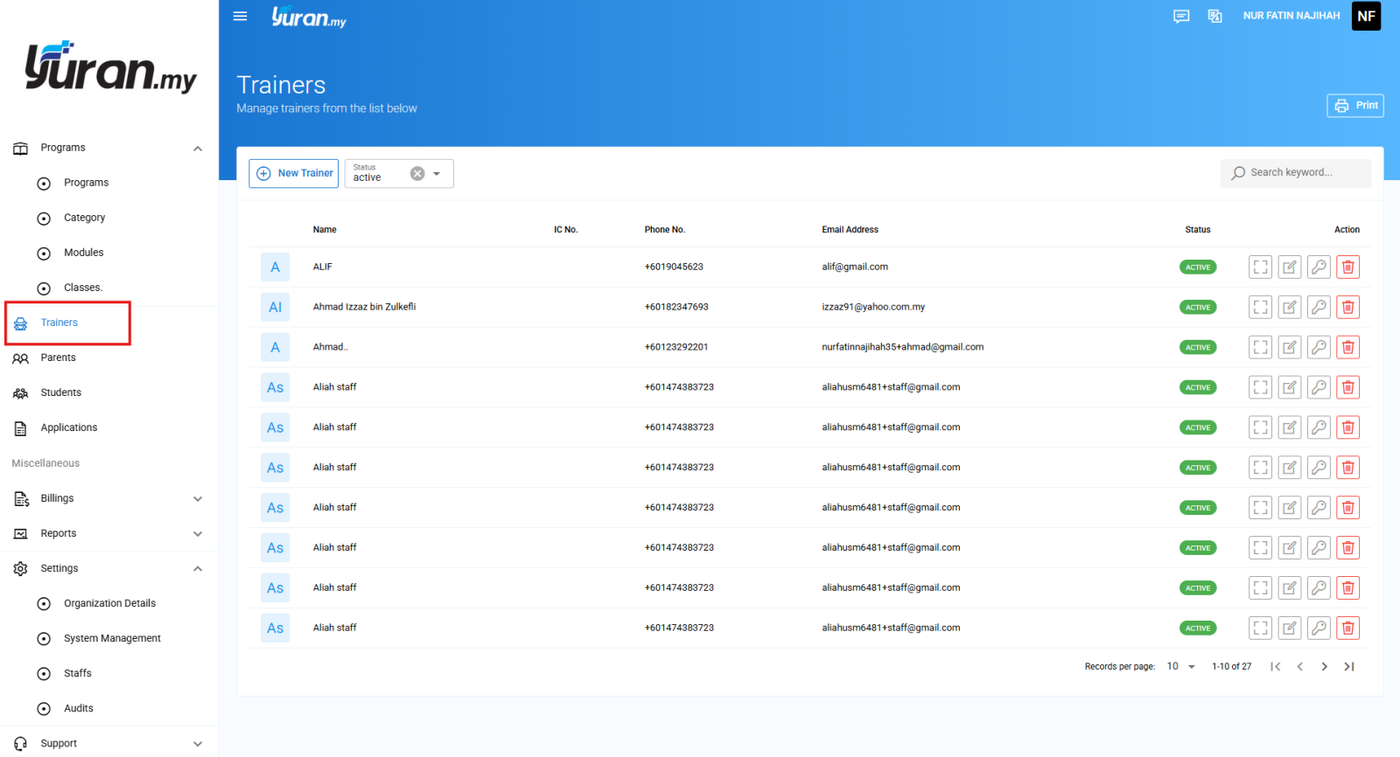
Task: Go to next page of trainers
Action: coord(1324,666)
